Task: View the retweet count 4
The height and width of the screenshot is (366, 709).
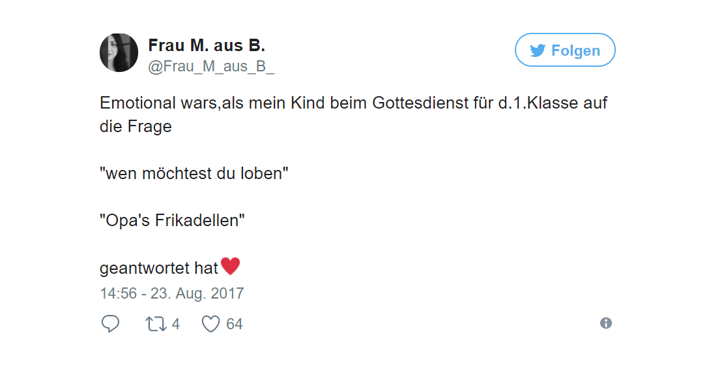Action: coord(176,324)
